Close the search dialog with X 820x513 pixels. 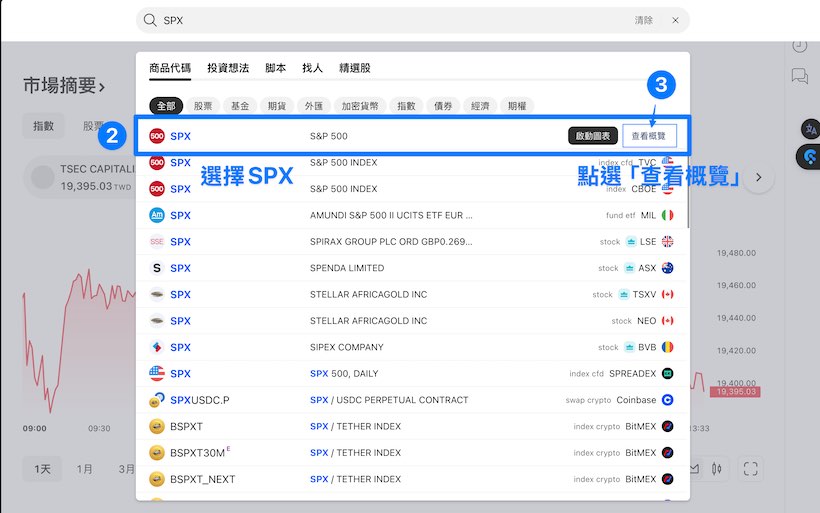point(675,20)
